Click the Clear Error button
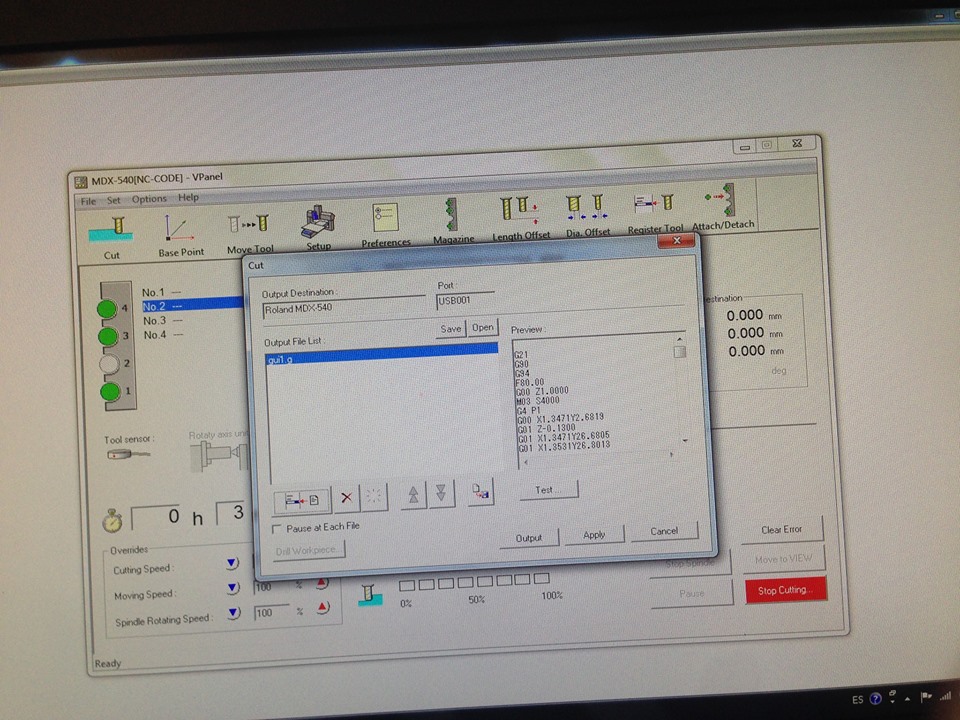The image size is (960, 720). pos(782,530)
